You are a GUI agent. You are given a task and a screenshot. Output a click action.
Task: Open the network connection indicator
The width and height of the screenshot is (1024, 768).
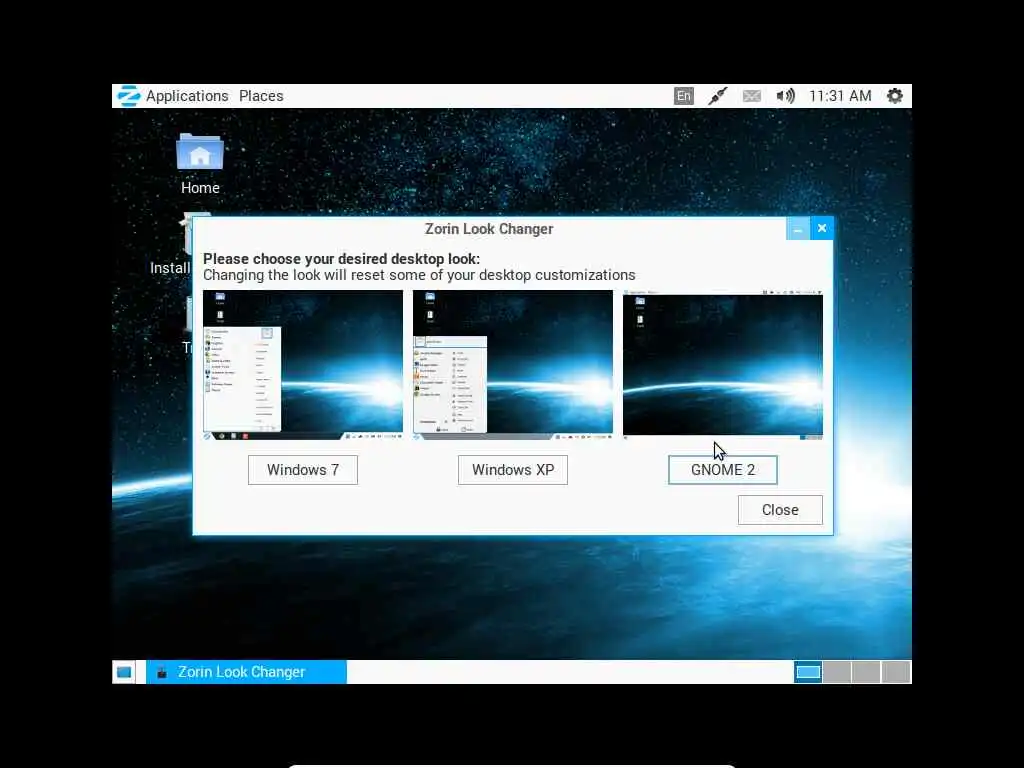(x=717, y=96)
